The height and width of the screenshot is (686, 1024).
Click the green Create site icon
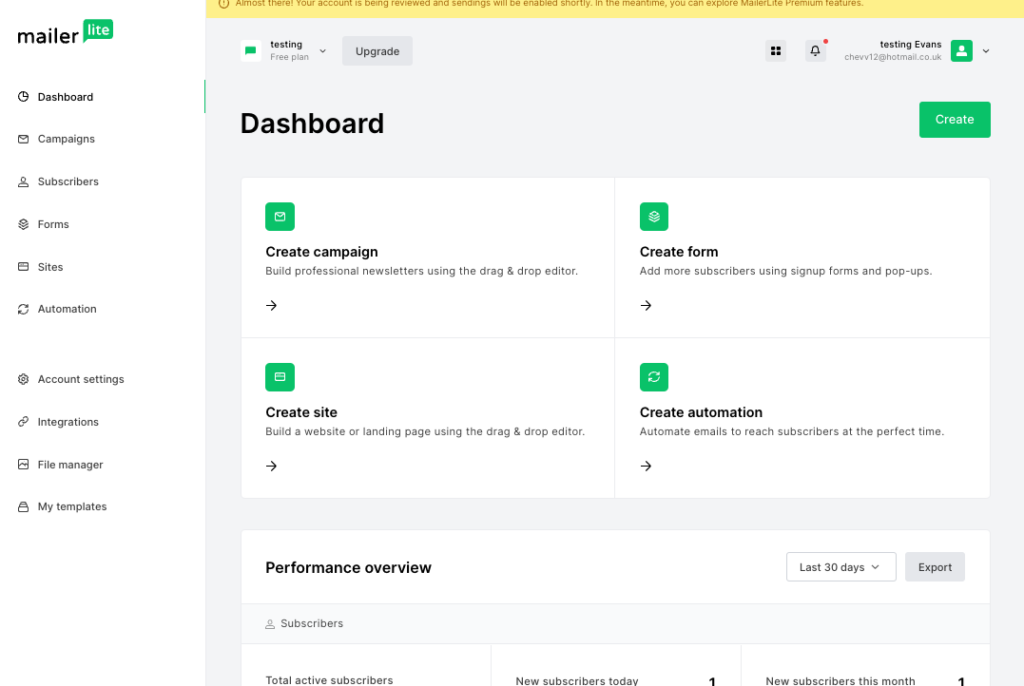coord(280,377)
